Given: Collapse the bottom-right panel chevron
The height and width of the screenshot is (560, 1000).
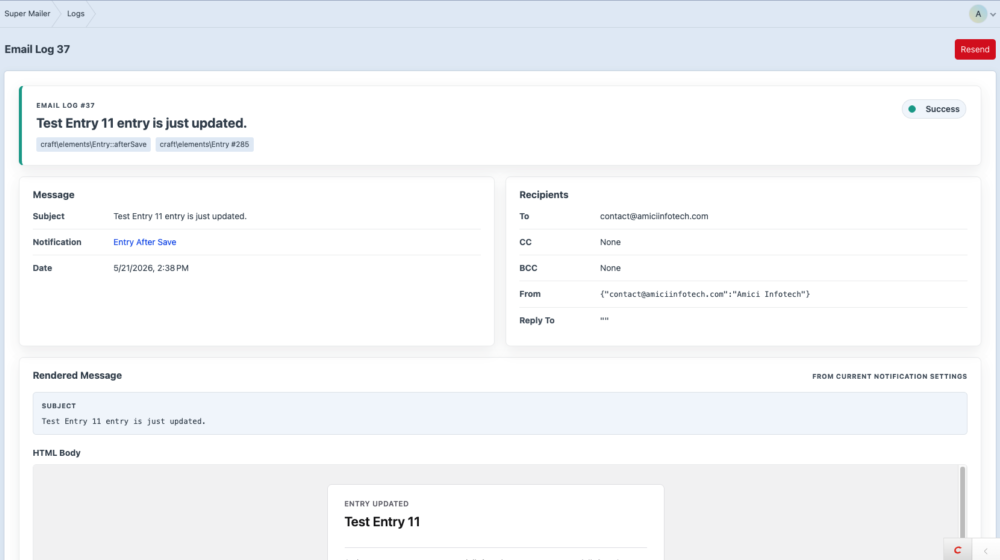Looking at the screenshot, I should (x=986, y=550).
